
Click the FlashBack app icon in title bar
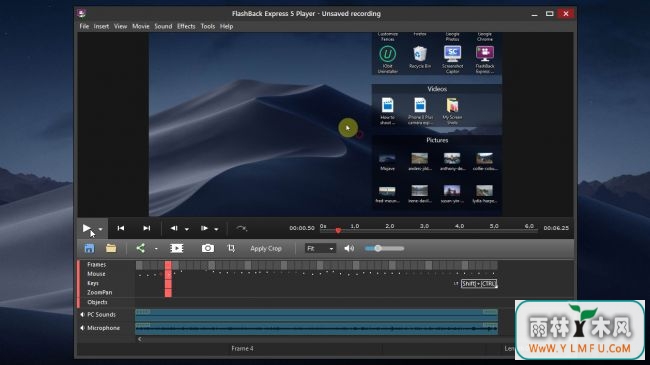(82, 13)
